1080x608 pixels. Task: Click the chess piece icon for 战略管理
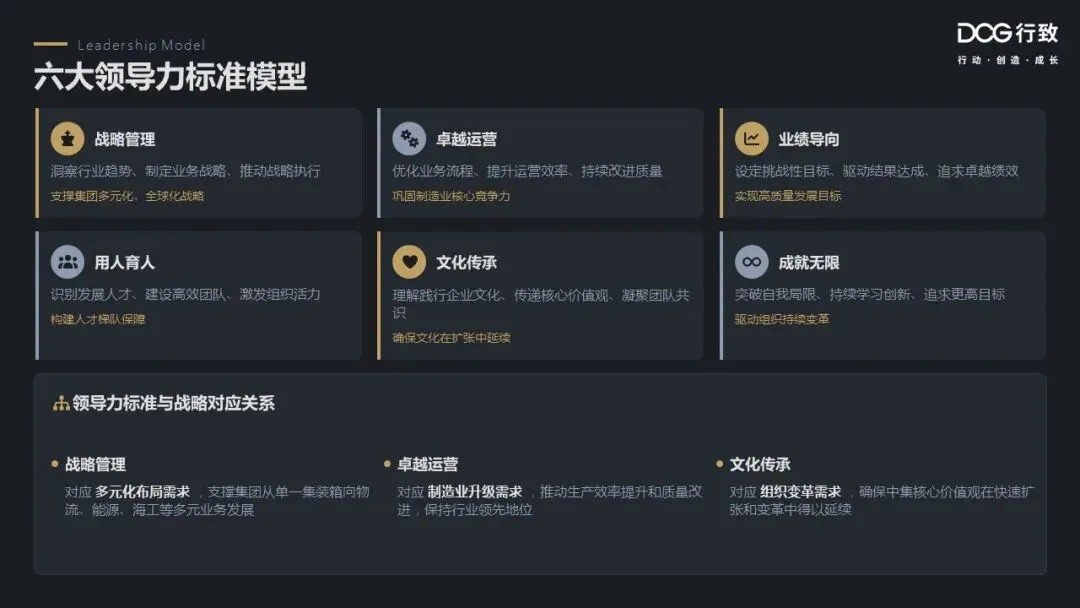(x=68, y=138)
